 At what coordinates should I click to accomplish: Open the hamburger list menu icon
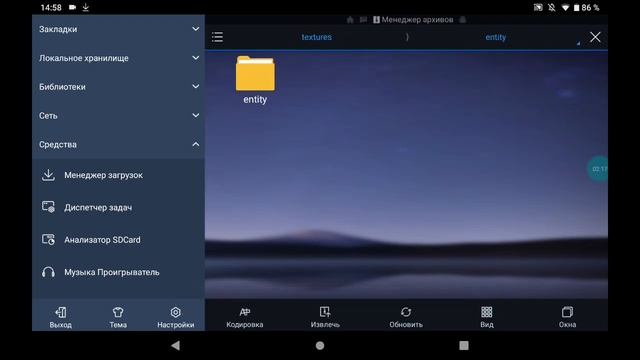218,37
